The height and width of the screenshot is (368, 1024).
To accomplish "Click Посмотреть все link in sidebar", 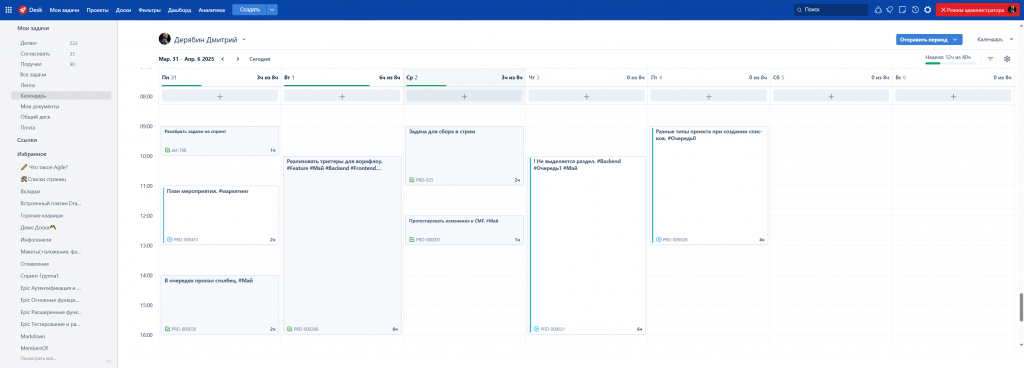I will coord(39,359).
